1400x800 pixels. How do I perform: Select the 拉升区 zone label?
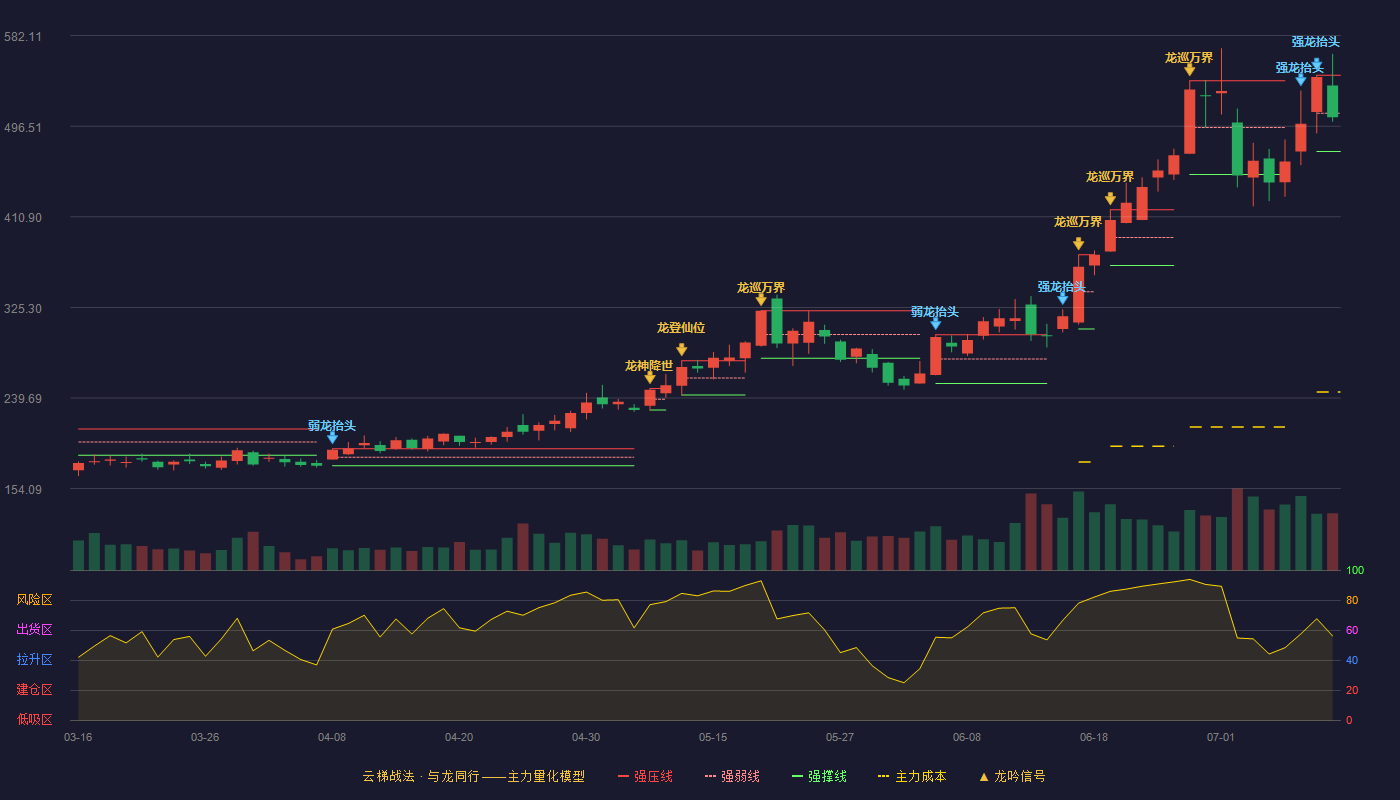[x=34, y=660]
